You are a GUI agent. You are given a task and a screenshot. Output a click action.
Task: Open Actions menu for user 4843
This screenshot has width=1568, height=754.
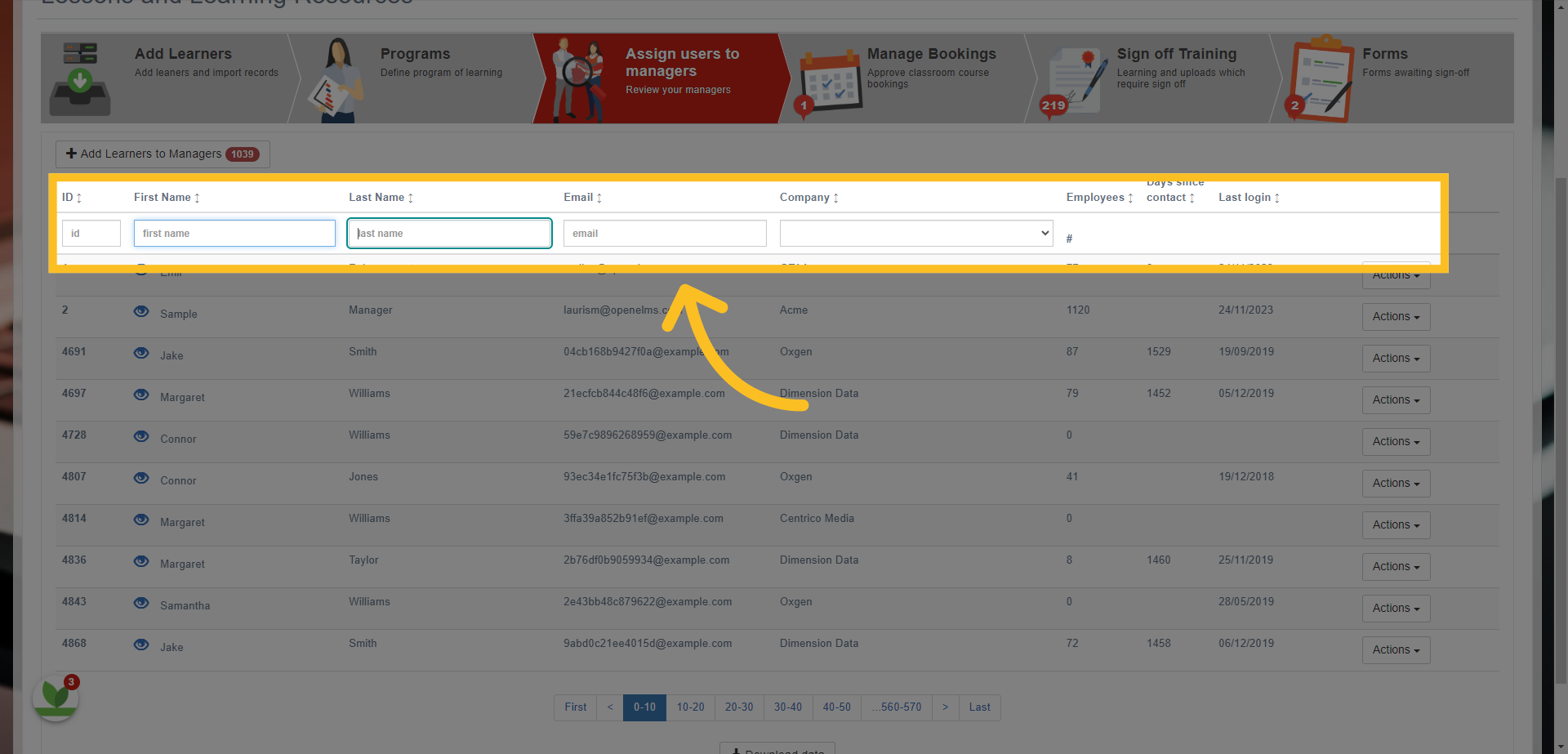(x=1396, y=609)
